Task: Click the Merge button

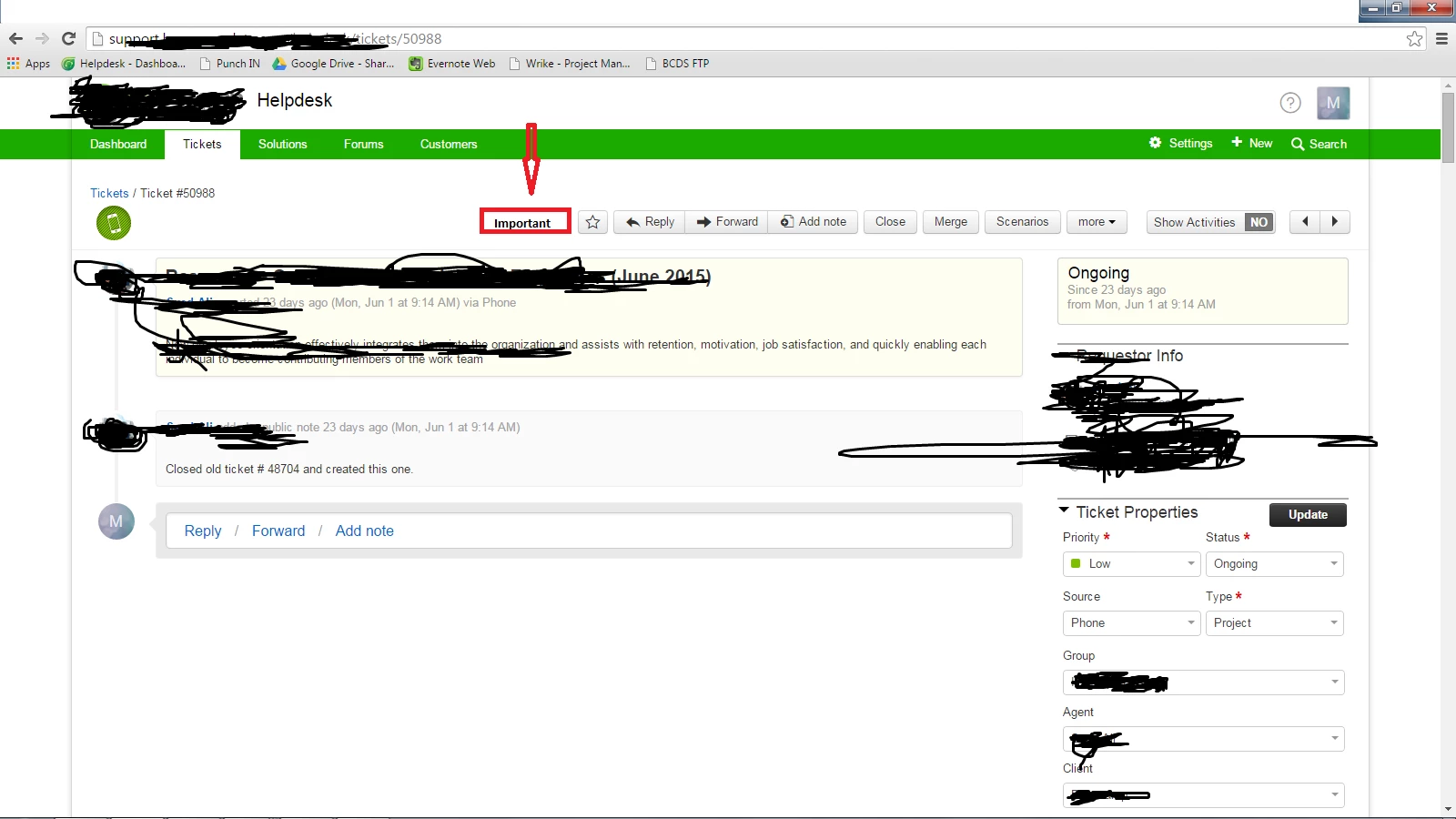Action: click(x=951, y=222)
